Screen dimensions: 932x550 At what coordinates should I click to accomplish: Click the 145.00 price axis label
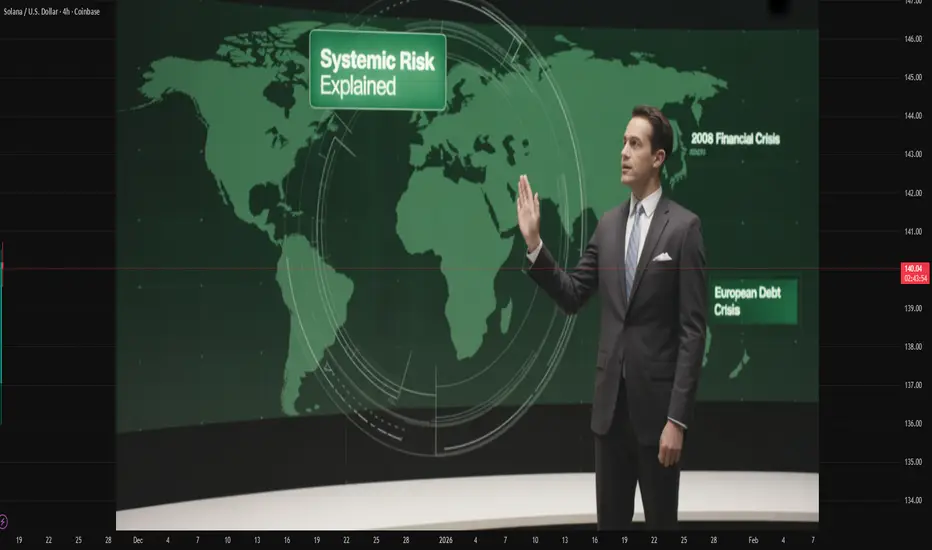(913, 77)
